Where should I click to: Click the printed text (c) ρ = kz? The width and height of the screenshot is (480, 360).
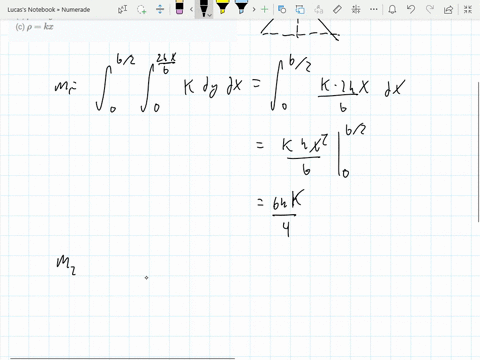[34, 27]
